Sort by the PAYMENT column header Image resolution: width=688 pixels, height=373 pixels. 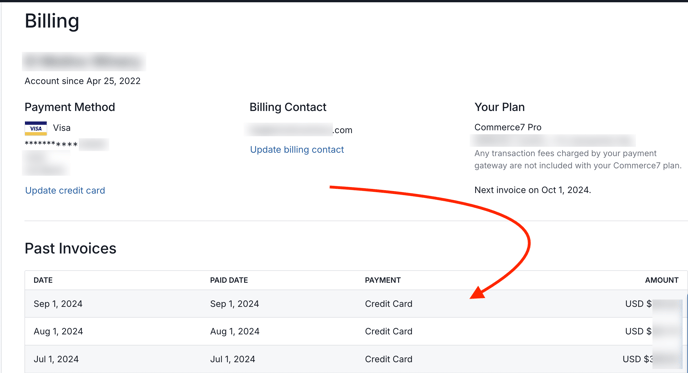click(x=383, y=280)
